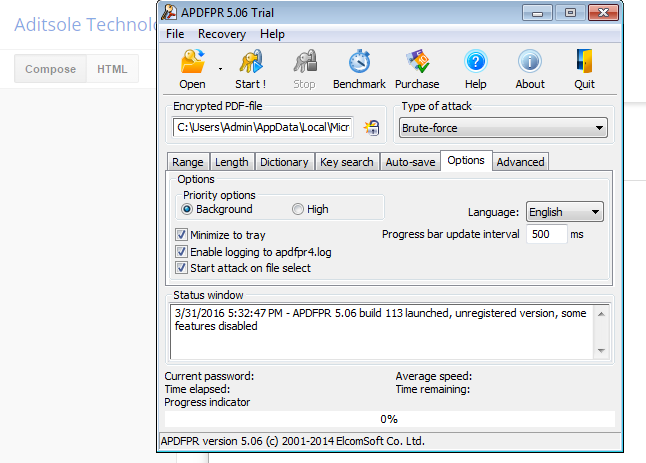Close the APDFPR window

[603, 13]
